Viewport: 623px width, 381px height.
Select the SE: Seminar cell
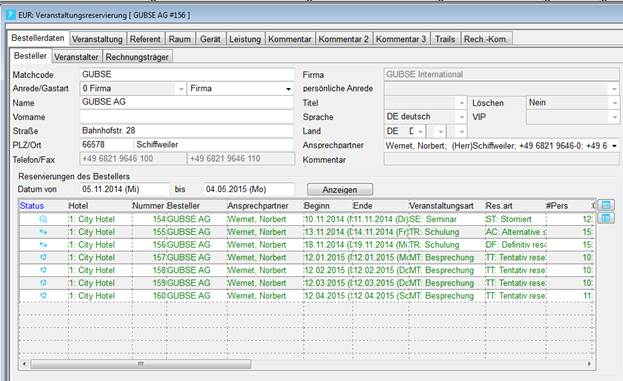tap(446, 219)
